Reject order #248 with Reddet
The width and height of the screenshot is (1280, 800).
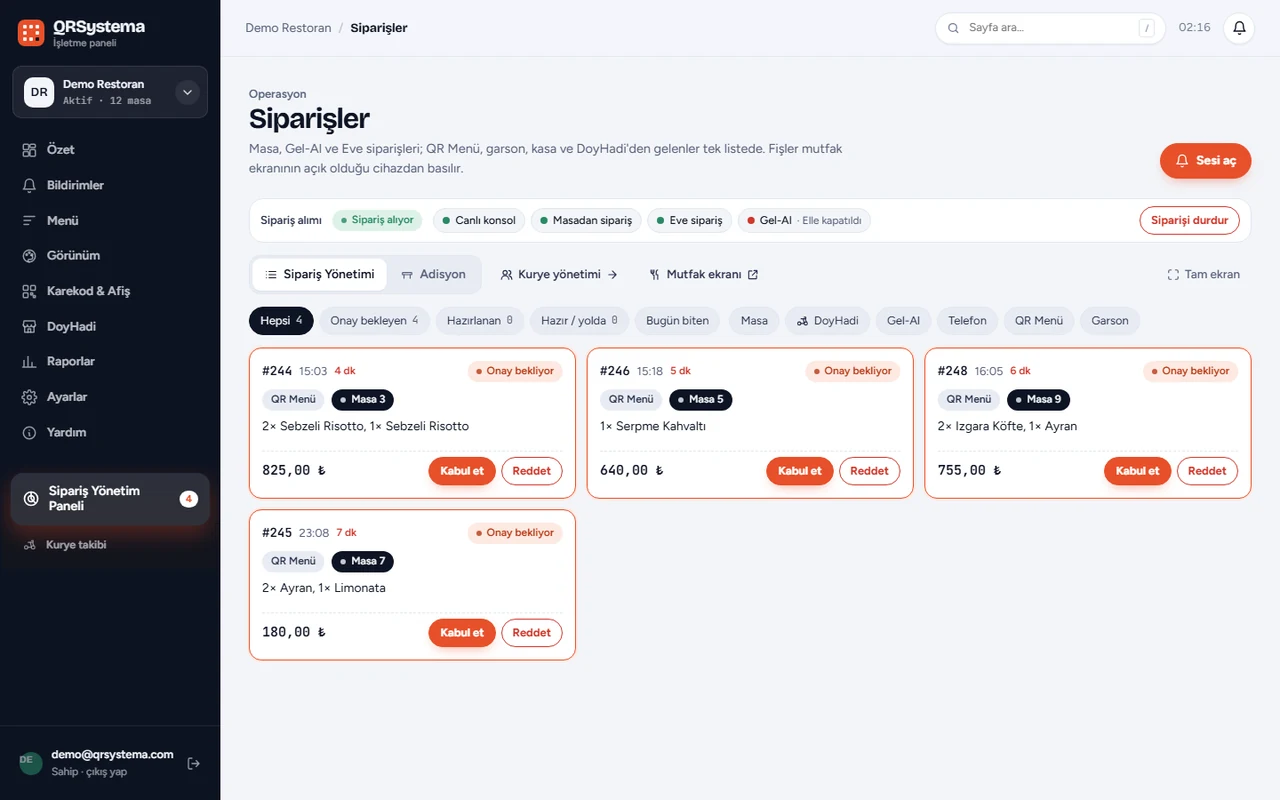pyautogui.click(x=1207, y=471)
